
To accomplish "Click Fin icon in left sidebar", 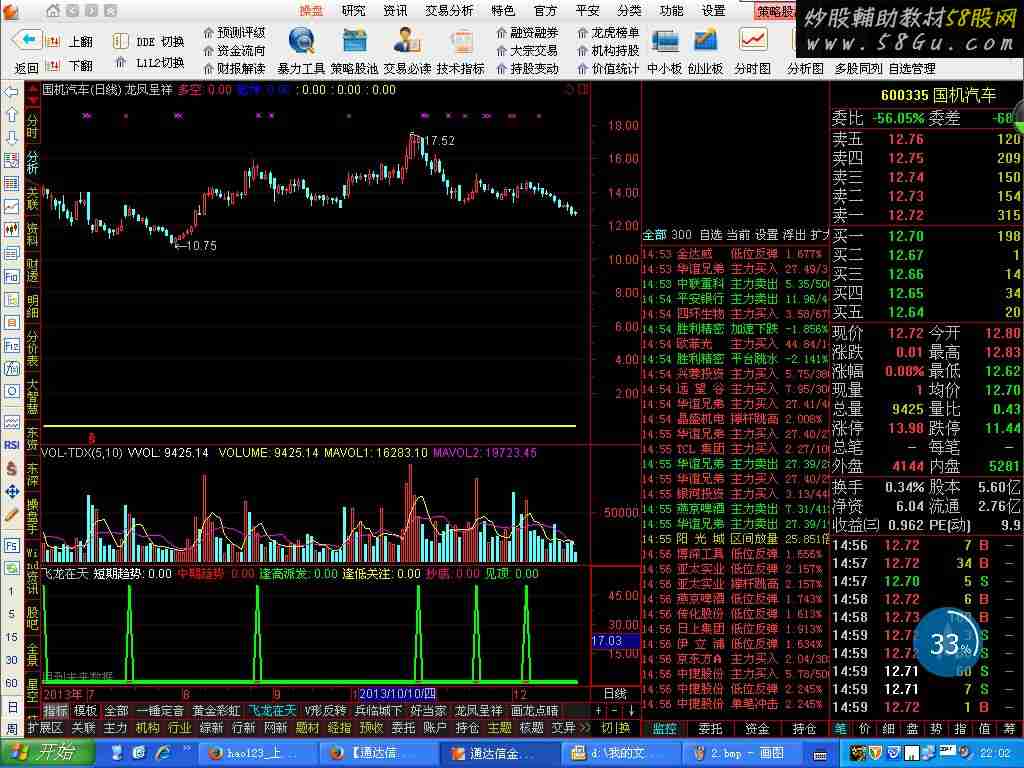I will point(11,276).
